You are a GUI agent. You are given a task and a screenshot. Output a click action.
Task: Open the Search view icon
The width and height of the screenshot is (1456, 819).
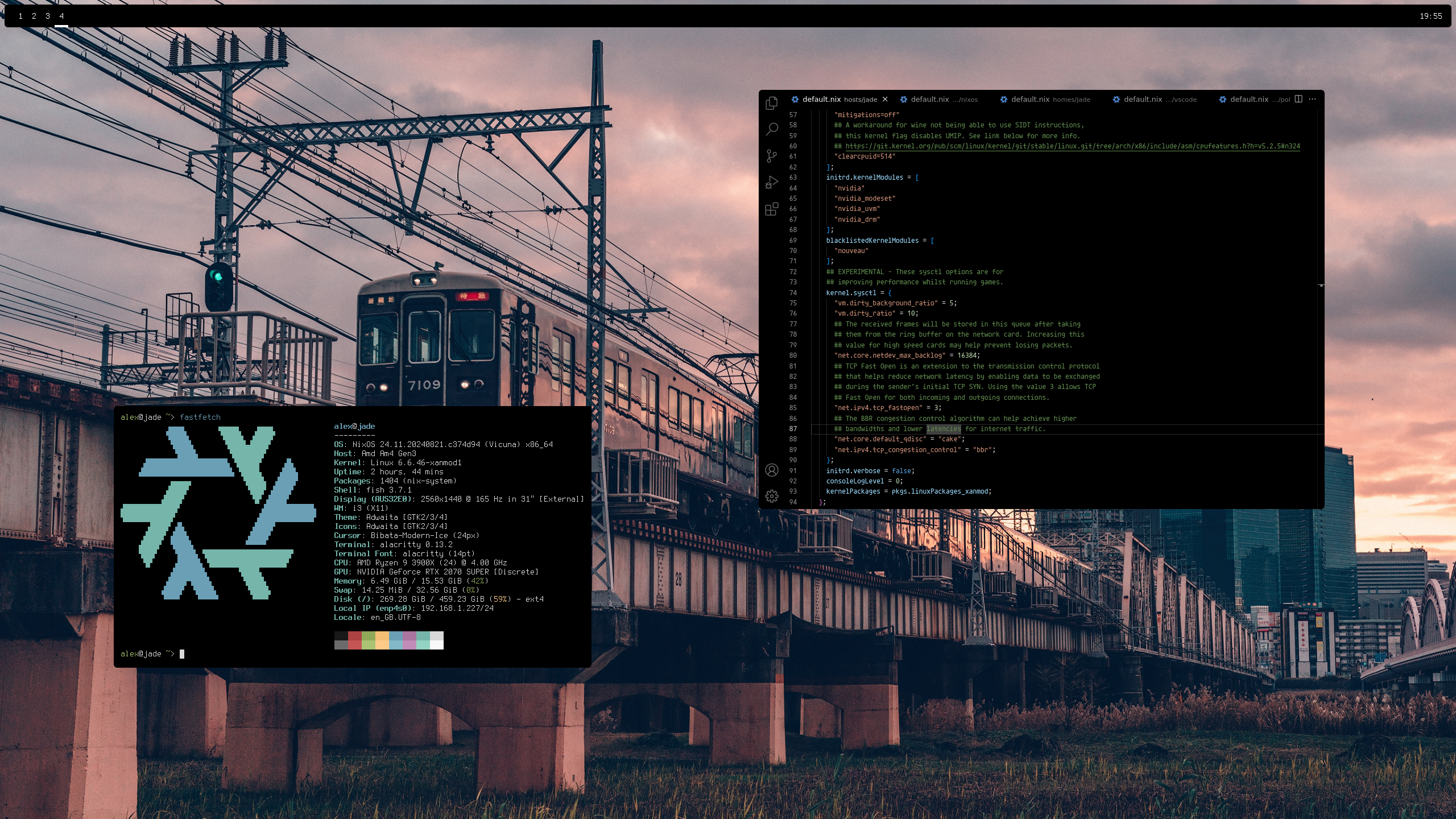pyautogui.click(x=772, y=130)
